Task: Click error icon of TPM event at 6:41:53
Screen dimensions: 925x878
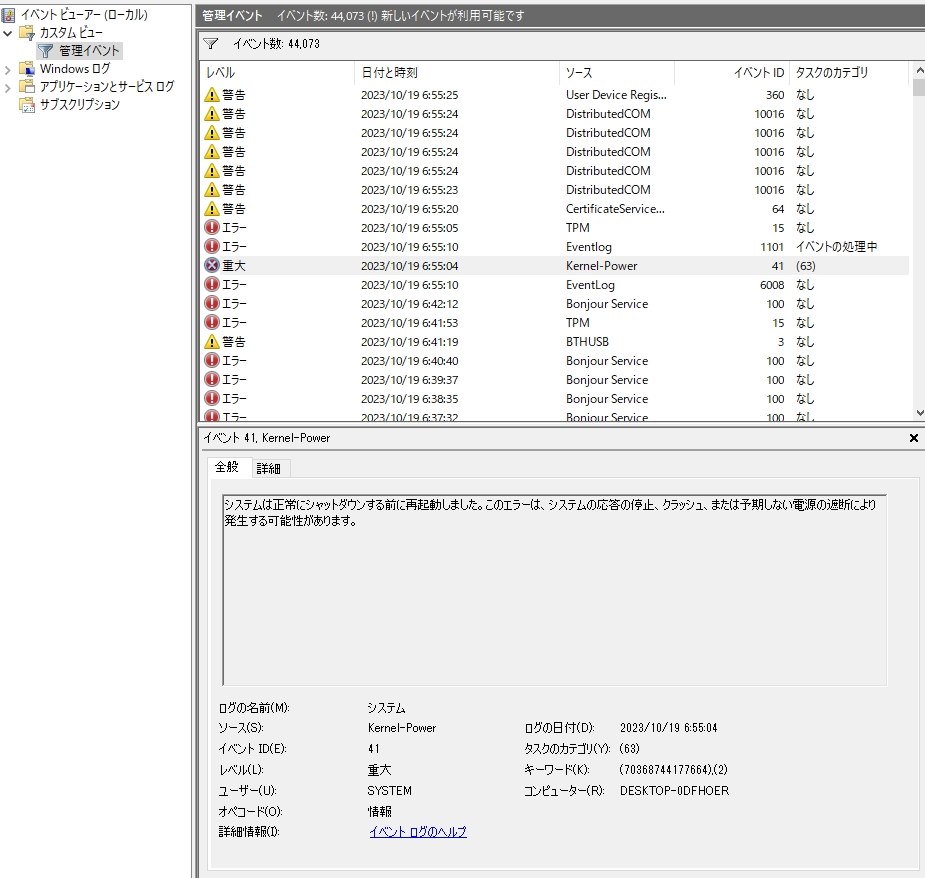Action: tap(212, 322)
